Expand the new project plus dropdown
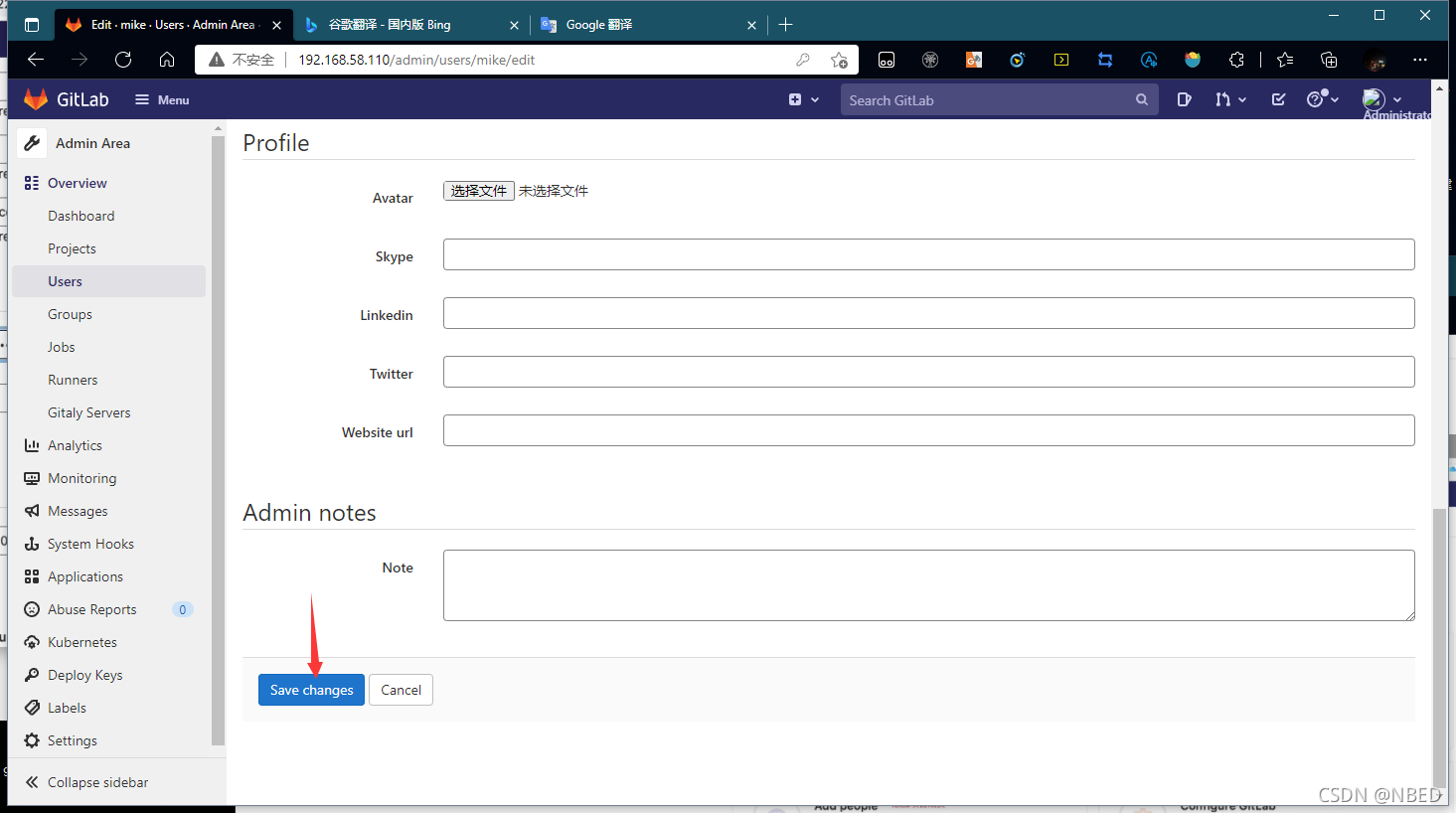1456x813 pixels. pos(803,99)
